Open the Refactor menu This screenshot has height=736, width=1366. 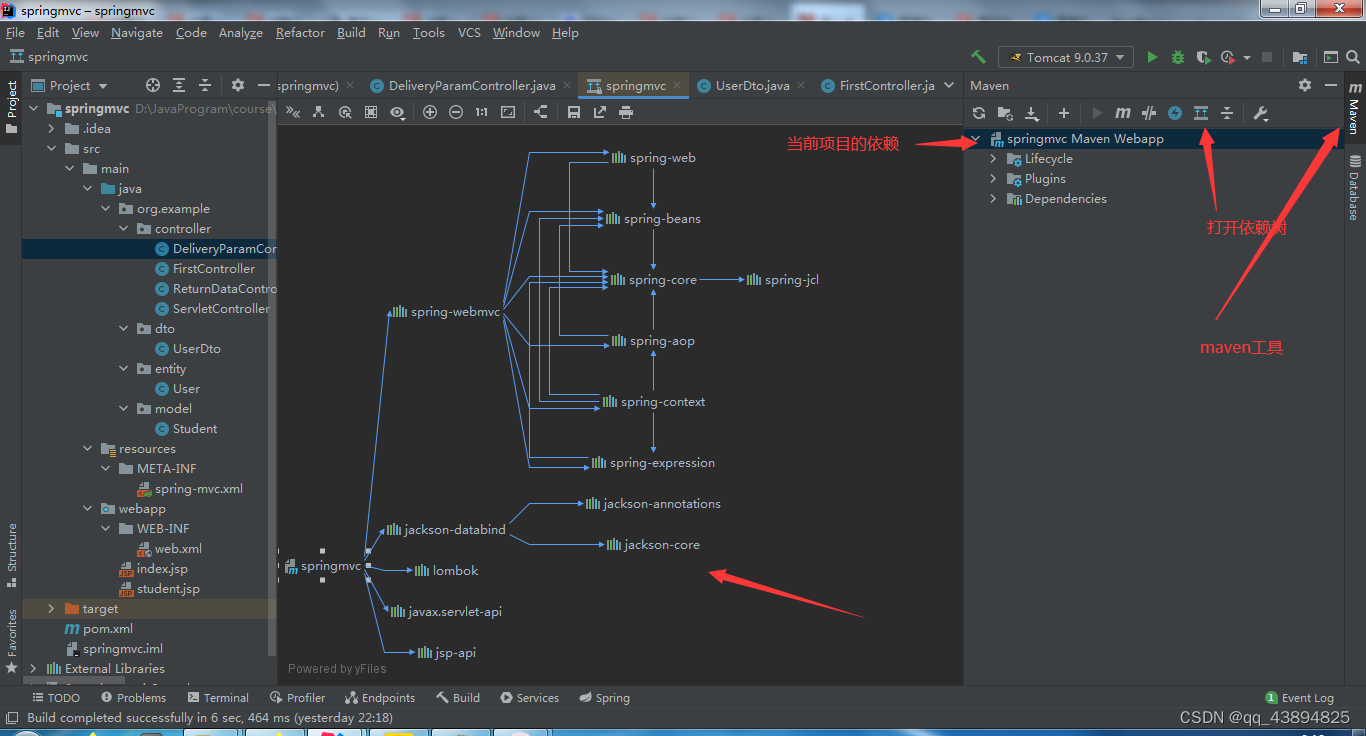tap(300, 33)
